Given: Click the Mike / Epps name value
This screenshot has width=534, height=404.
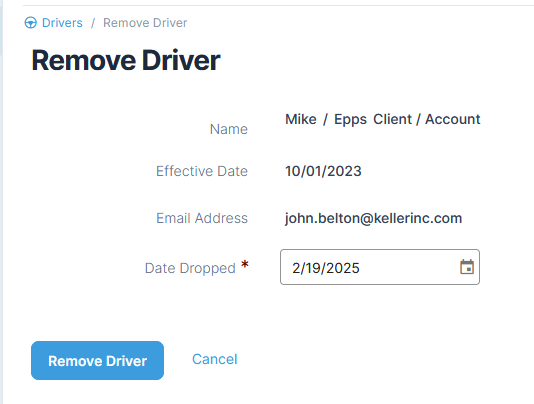Looking at the screenshot, I should [326, 119].
